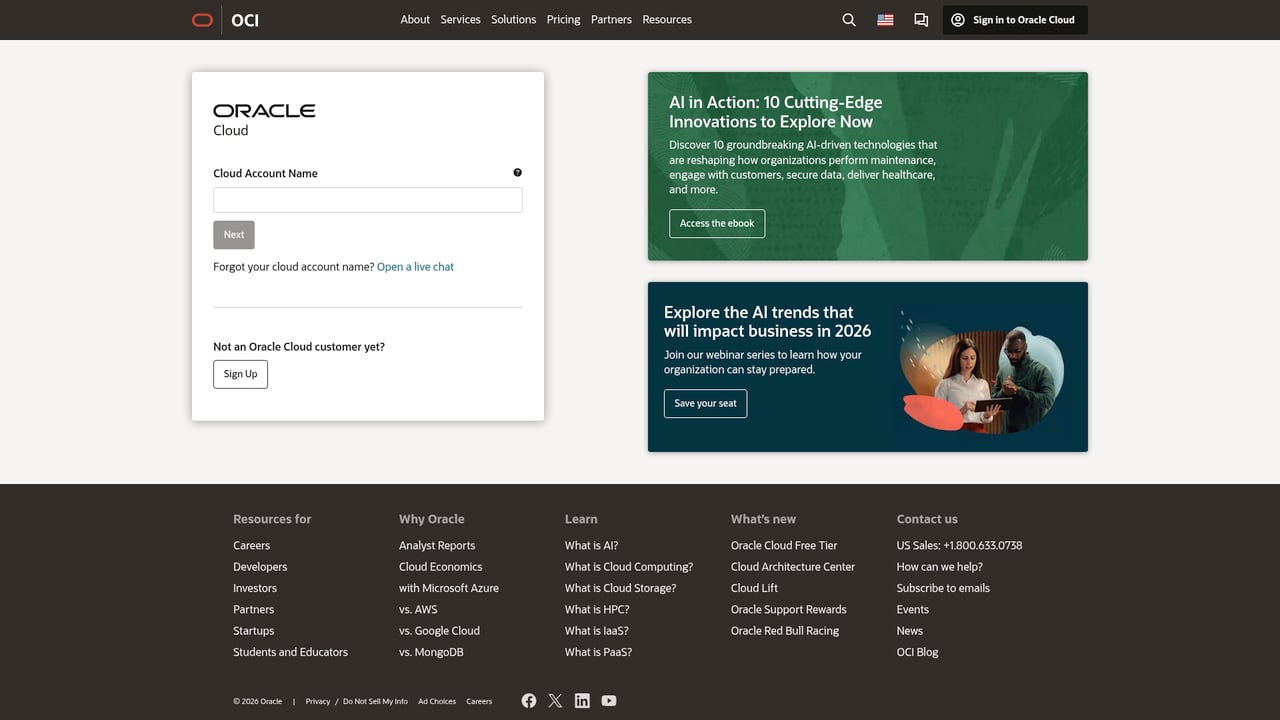Click the help question mark beside Cloud Account Name

point(517,172)
